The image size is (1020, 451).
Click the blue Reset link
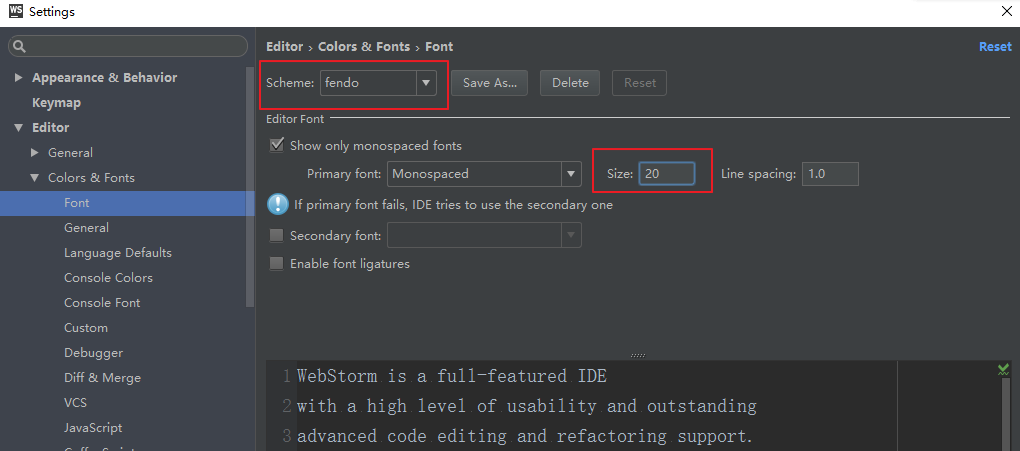pos(995,47)
